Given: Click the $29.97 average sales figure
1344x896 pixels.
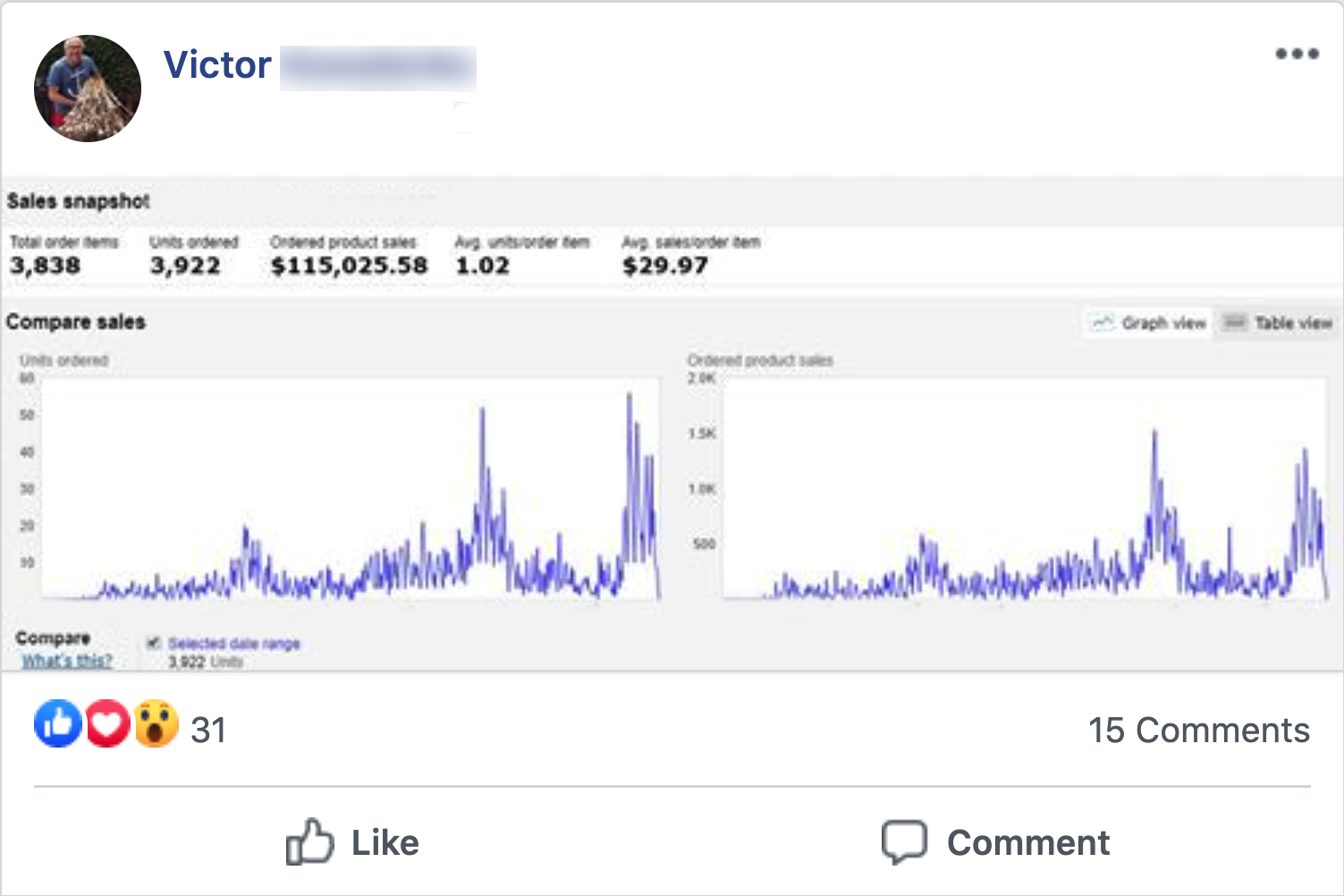Looking at the screenshot, I should point(665,266).
